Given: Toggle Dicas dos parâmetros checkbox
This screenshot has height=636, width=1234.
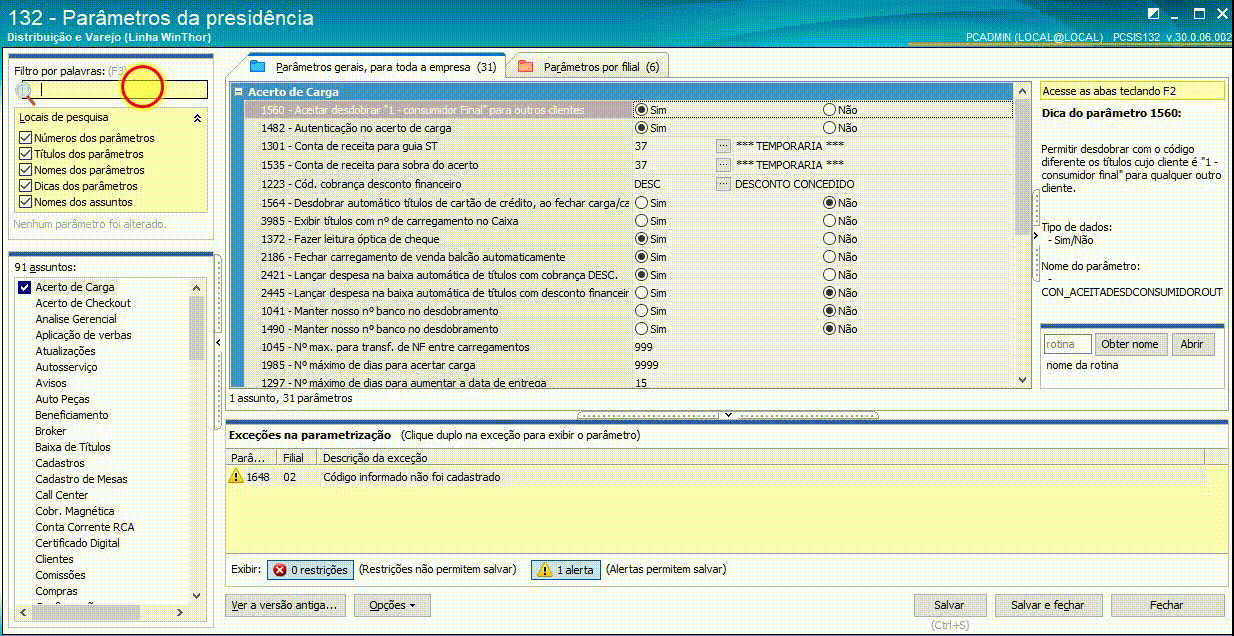Looking at the screenshot, I should click(26, 186).
